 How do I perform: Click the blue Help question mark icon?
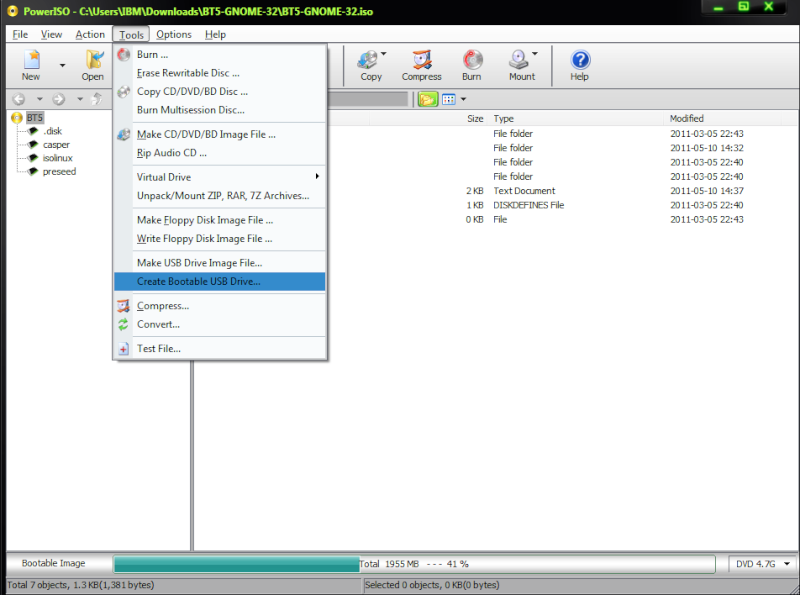point(580,60)
